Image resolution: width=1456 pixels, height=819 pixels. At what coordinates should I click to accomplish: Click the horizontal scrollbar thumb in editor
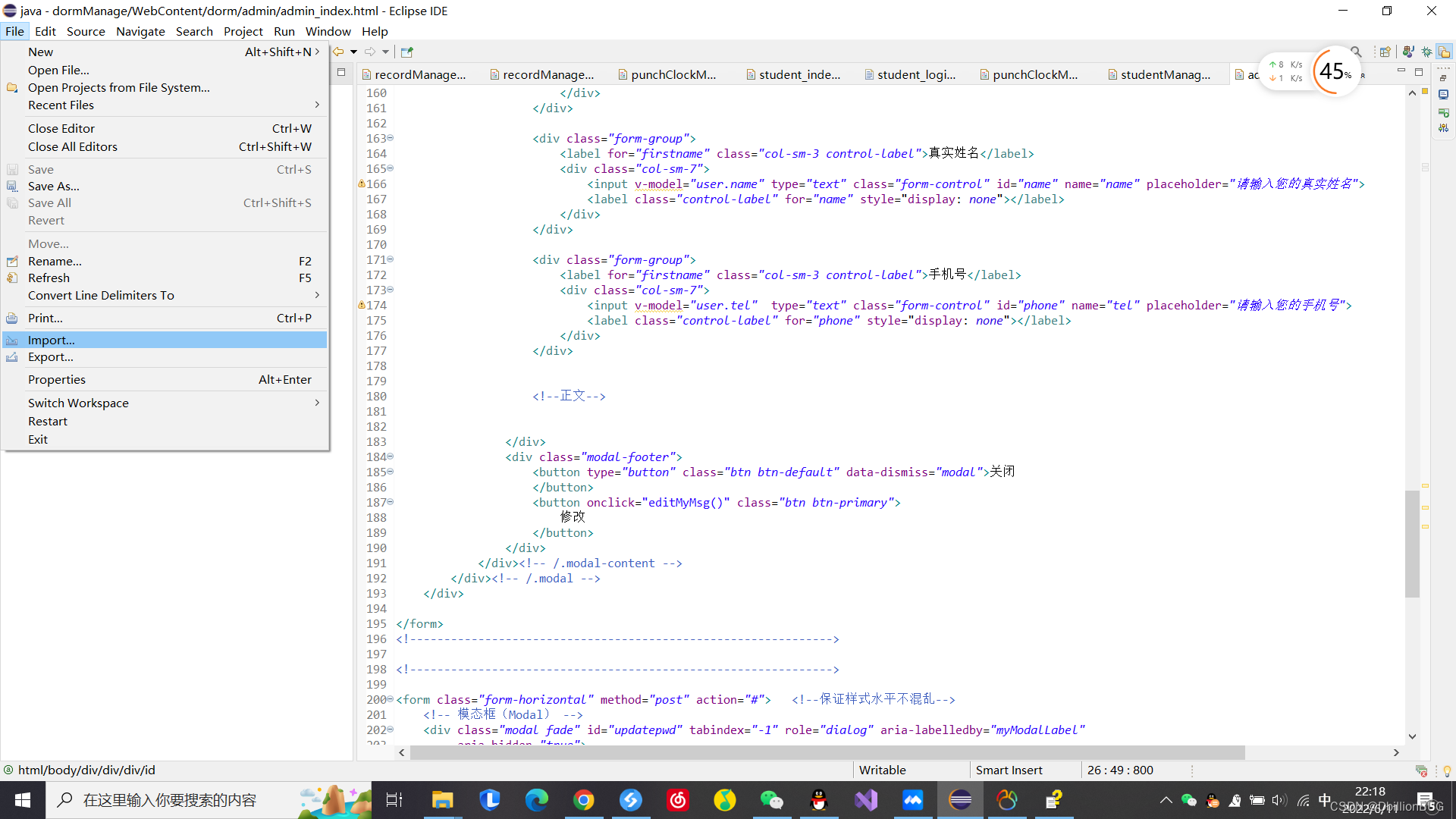[x=827, y=752]
